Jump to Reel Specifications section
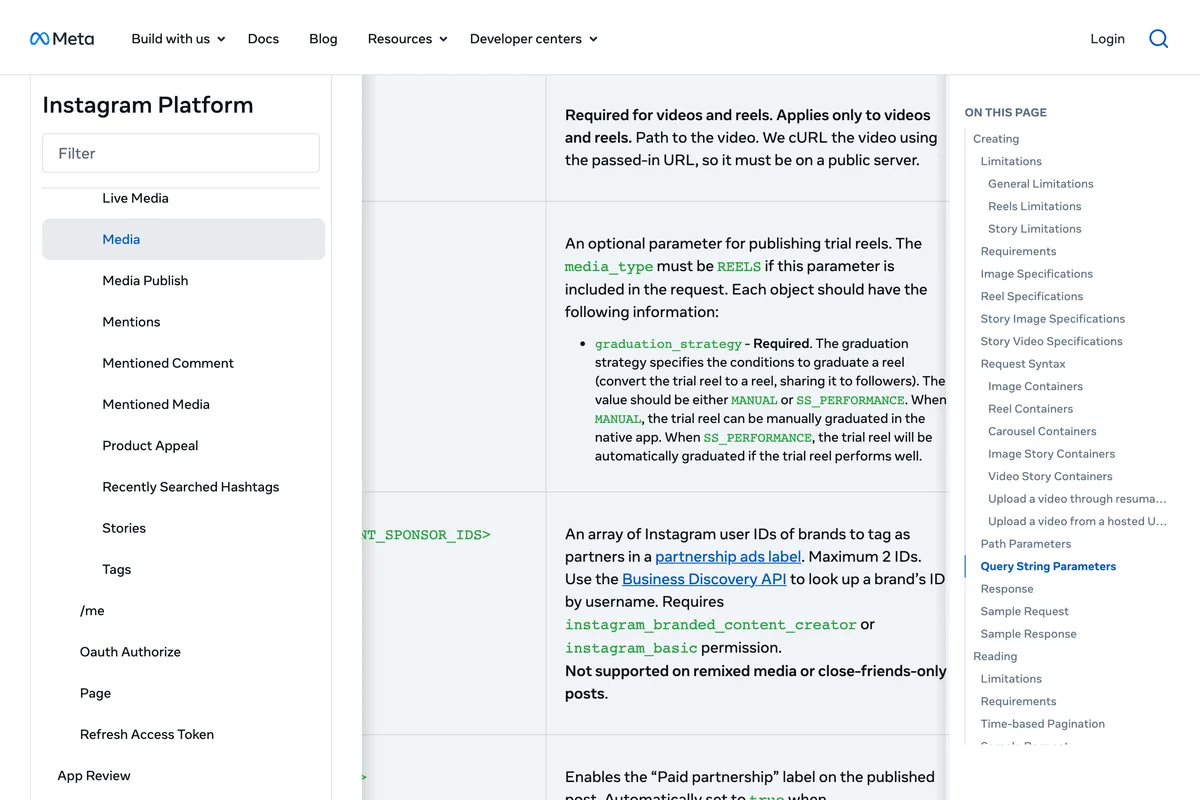This screenshot has height=800, width=1200. pyautogui.click(x=1031, y=296)
